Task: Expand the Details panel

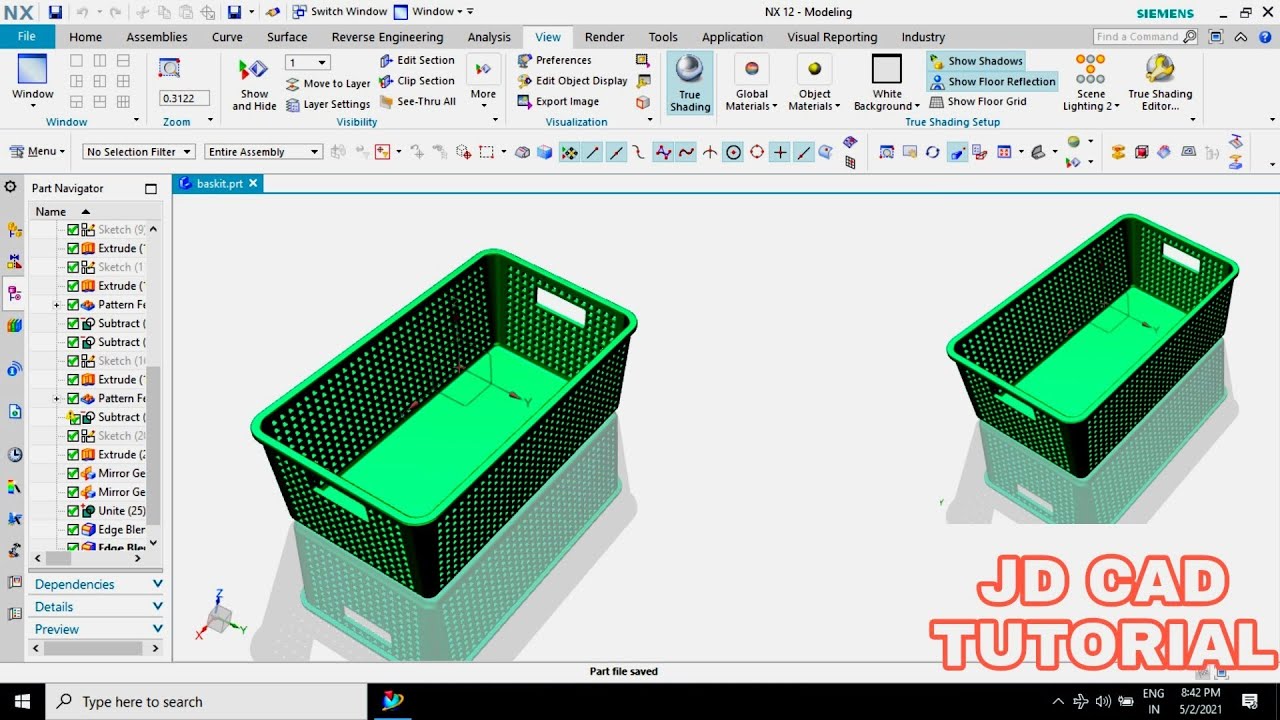Action: [x=96, y=607]
